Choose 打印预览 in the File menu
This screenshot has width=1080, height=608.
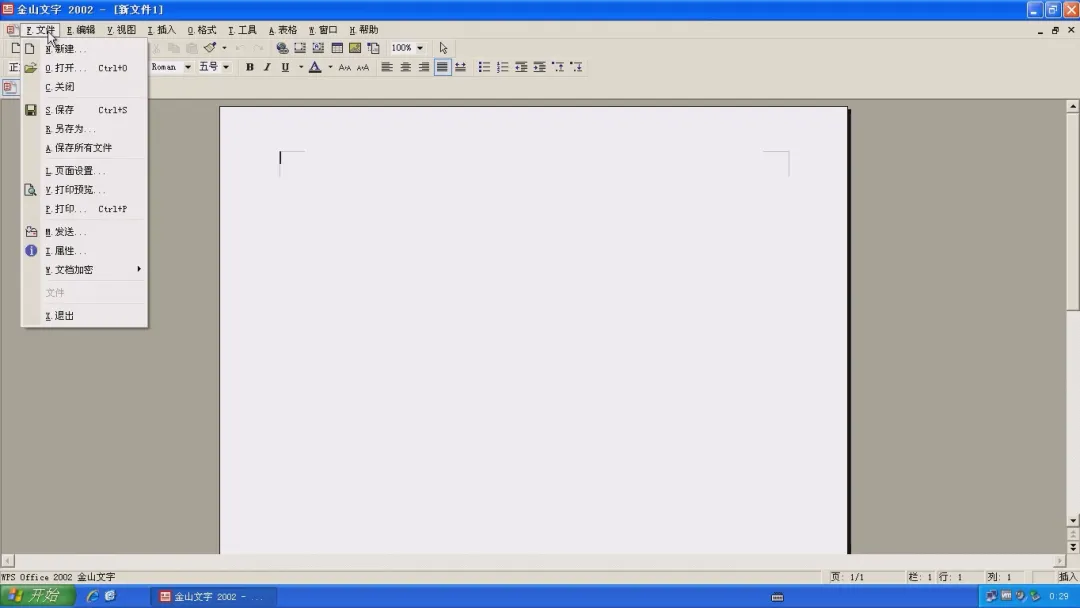[x=85, y=190]
